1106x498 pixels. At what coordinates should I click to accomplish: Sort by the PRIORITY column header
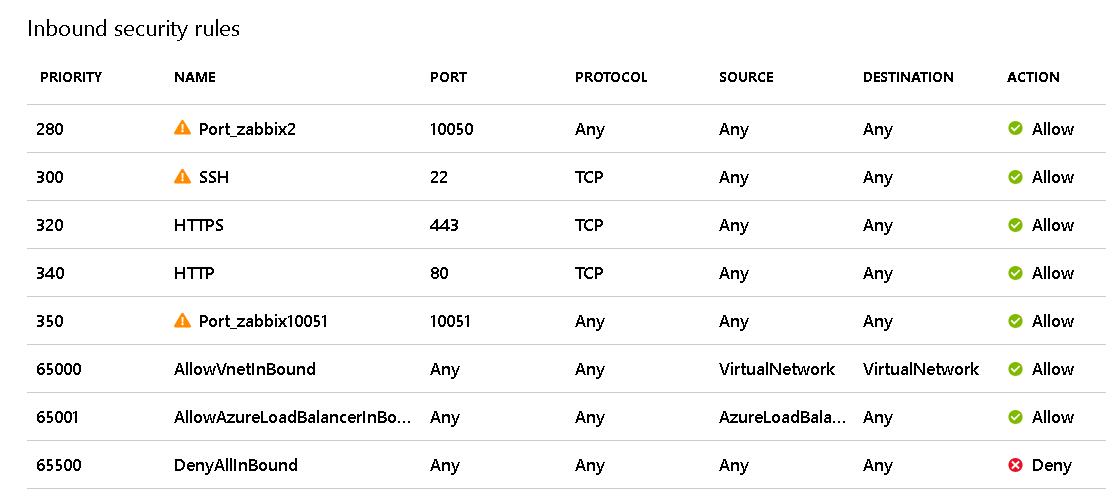pos(71,77)
